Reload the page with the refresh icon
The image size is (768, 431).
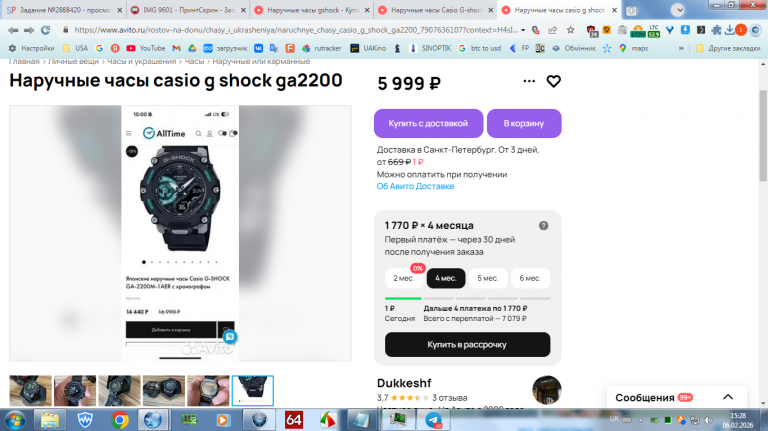point(46,30)
